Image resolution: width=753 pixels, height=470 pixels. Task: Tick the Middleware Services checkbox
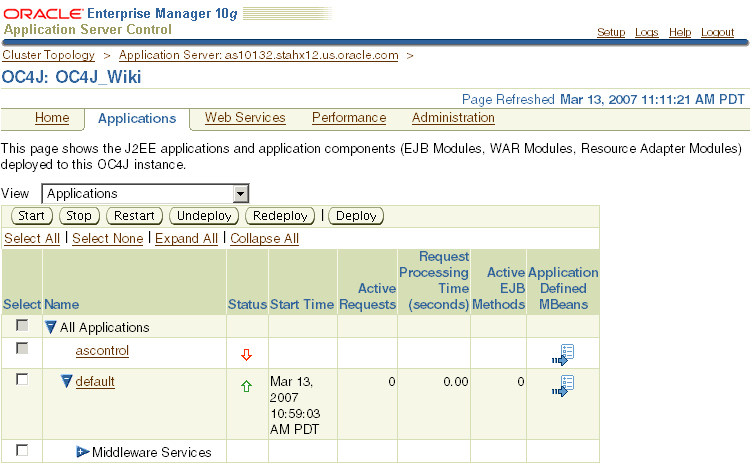coord(22,450)
